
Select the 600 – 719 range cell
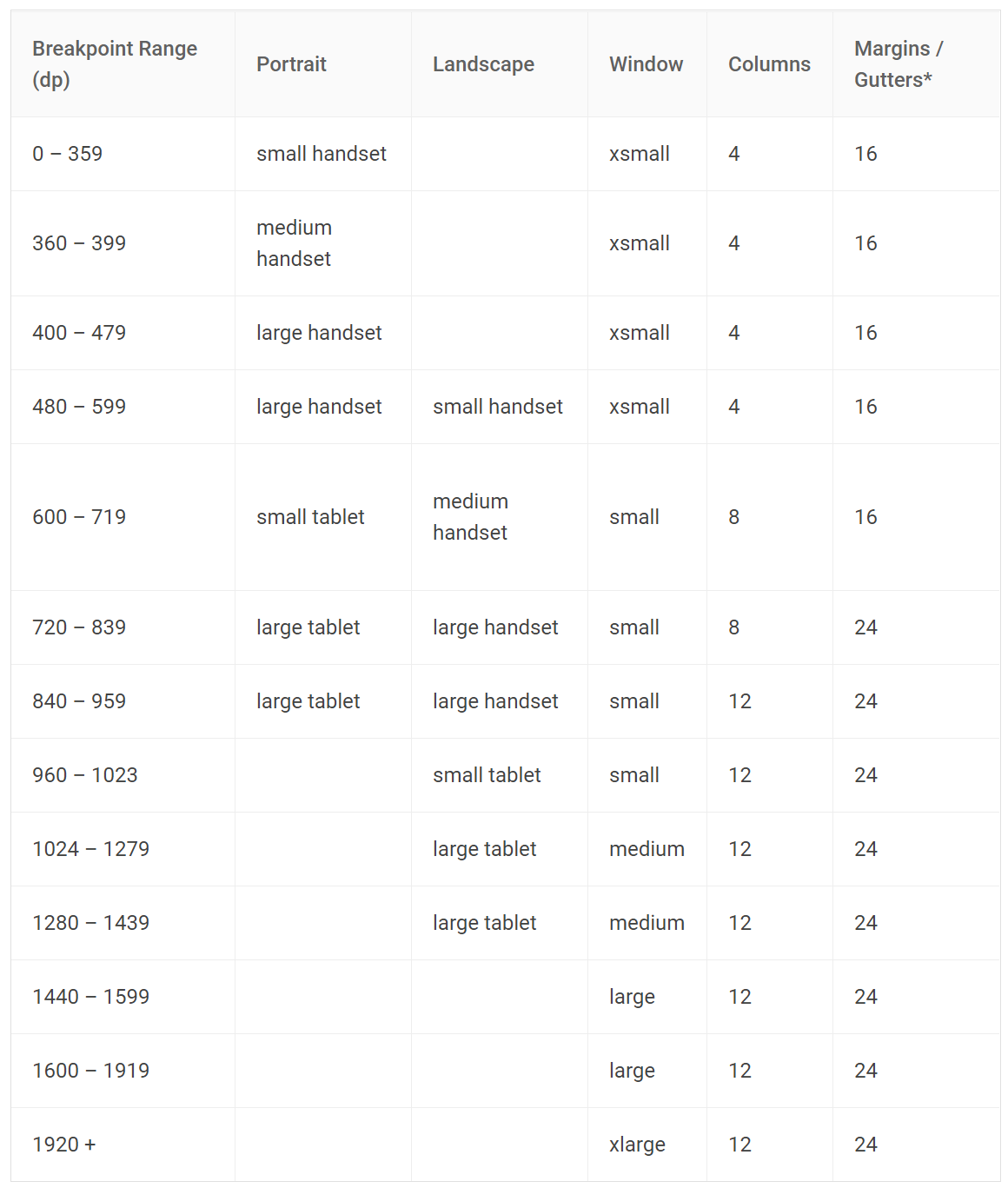point(123,517)
